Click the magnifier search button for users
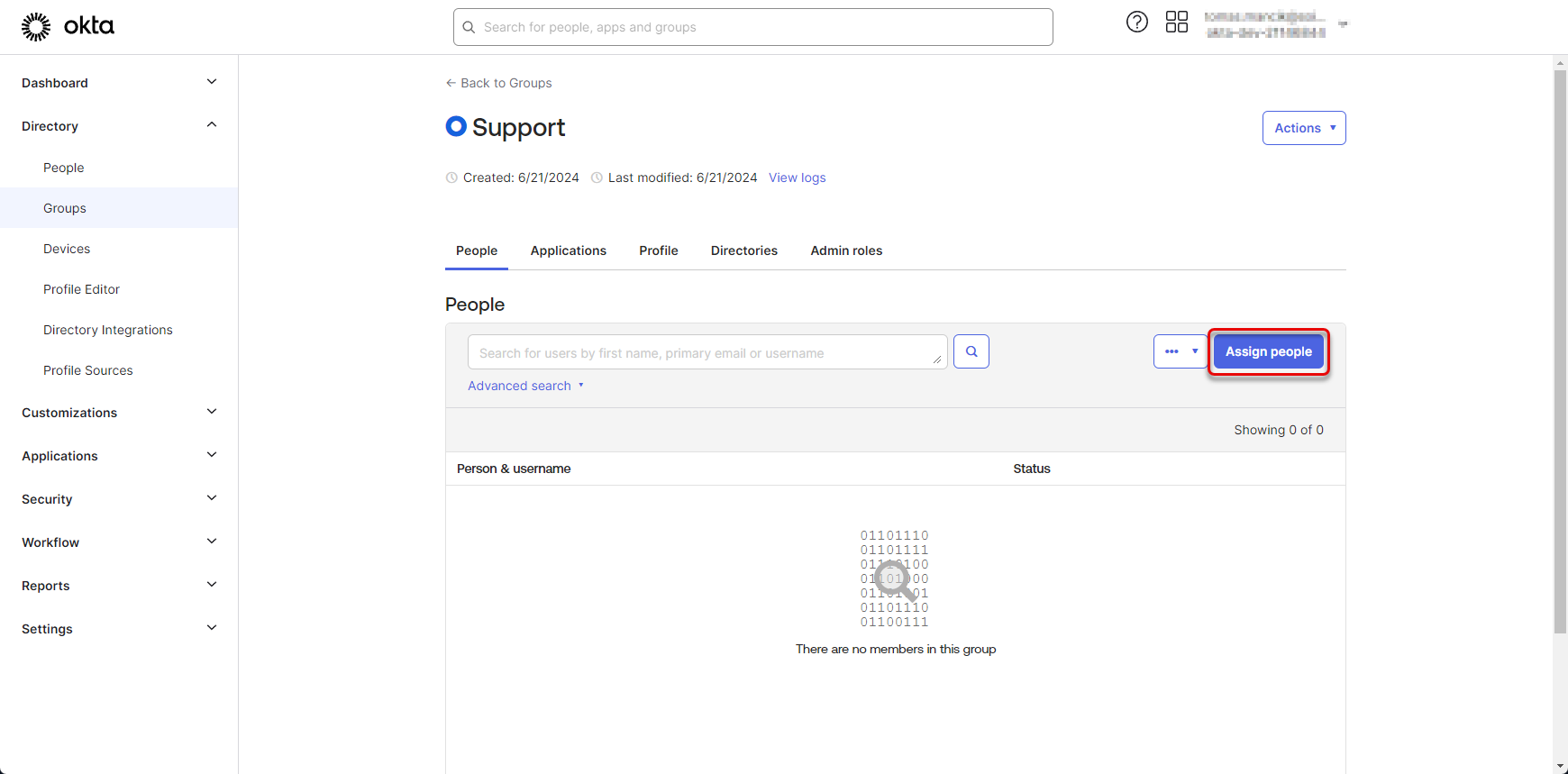Image resolution: width=1568 pixels, height=774 pixels. pyautogui.click(x=971, y=351)
